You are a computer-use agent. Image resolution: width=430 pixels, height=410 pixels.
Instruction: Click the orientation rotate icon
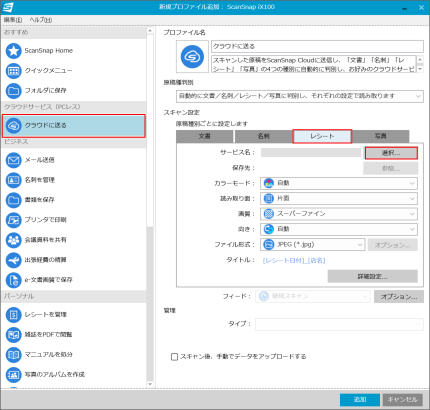pos(268,229)
